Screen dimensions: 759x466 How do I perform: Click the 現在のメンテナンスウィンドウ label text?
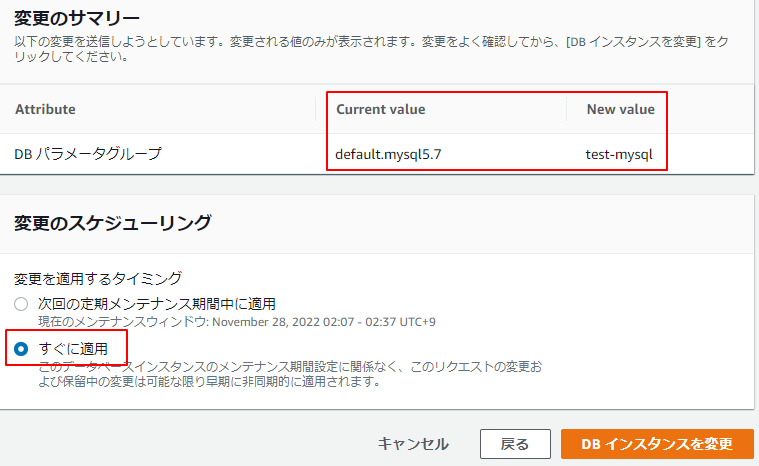point(123,321)
